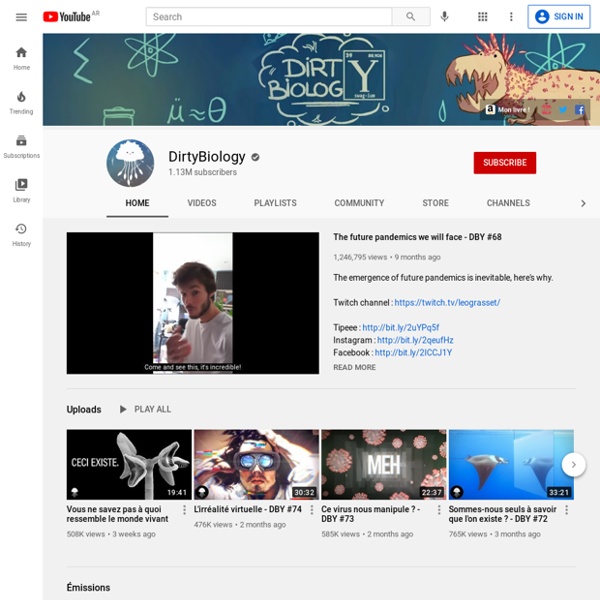Open 'The future pandemics we will face' title
Screen dimensions: 600x600
click(x=417, y=237)
